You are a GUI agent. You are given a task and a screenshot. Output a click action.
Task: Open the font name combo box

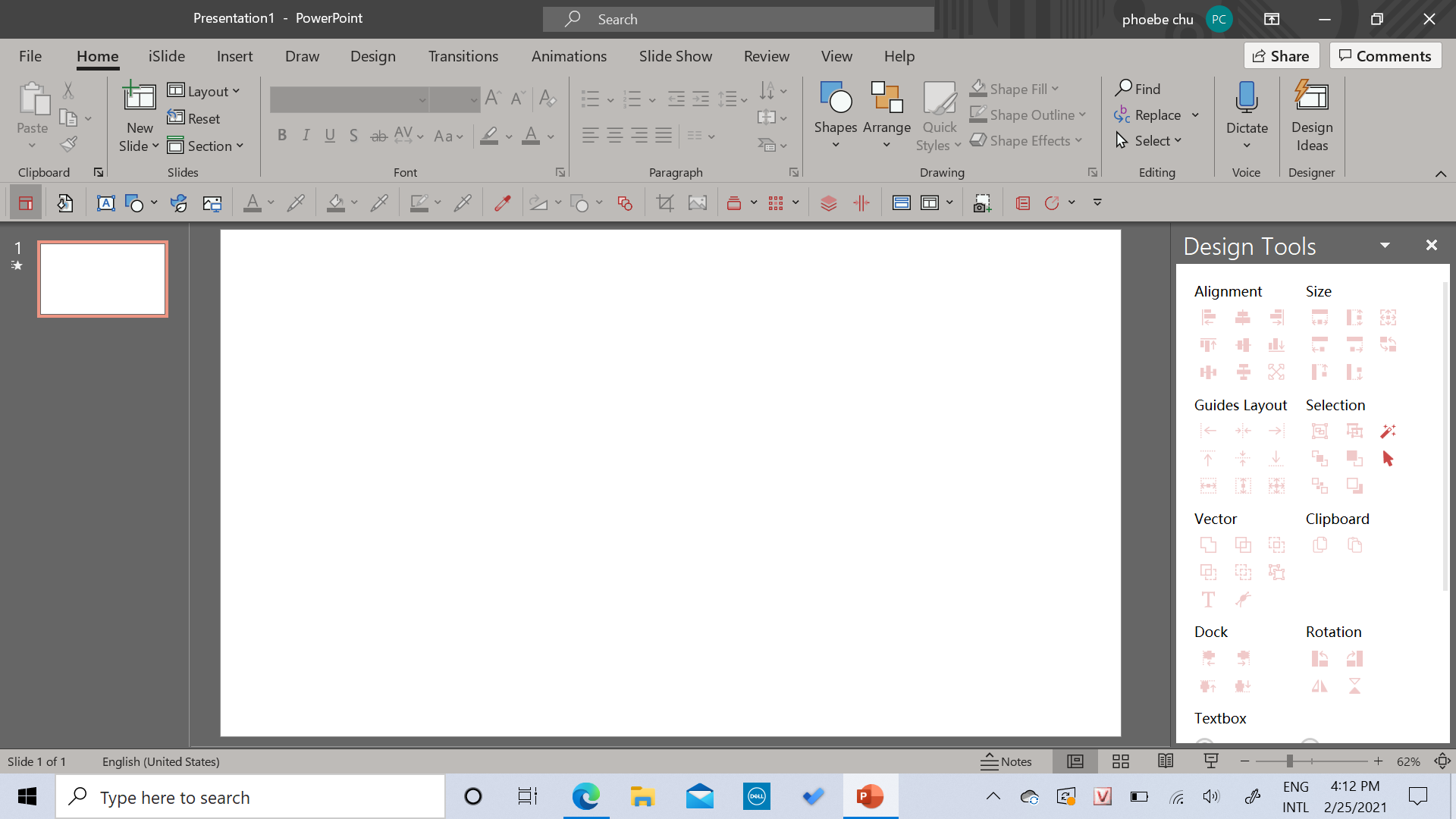[x=350, y=99]
